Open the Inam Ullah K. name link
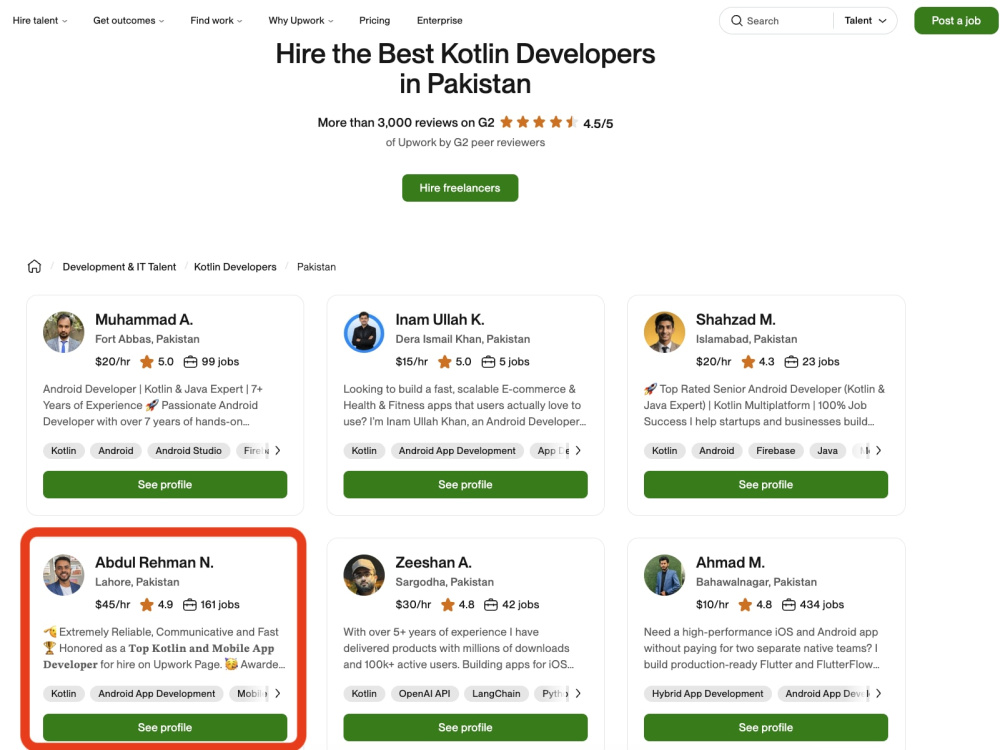 [439, 320]
